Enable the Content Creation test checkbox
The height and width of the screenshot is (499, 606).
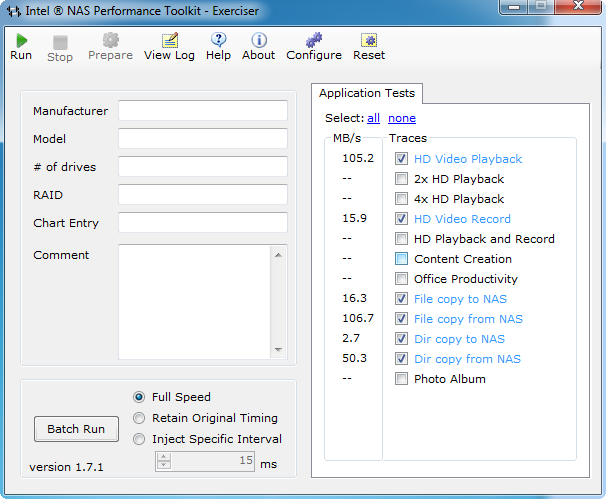pos(401,259)
